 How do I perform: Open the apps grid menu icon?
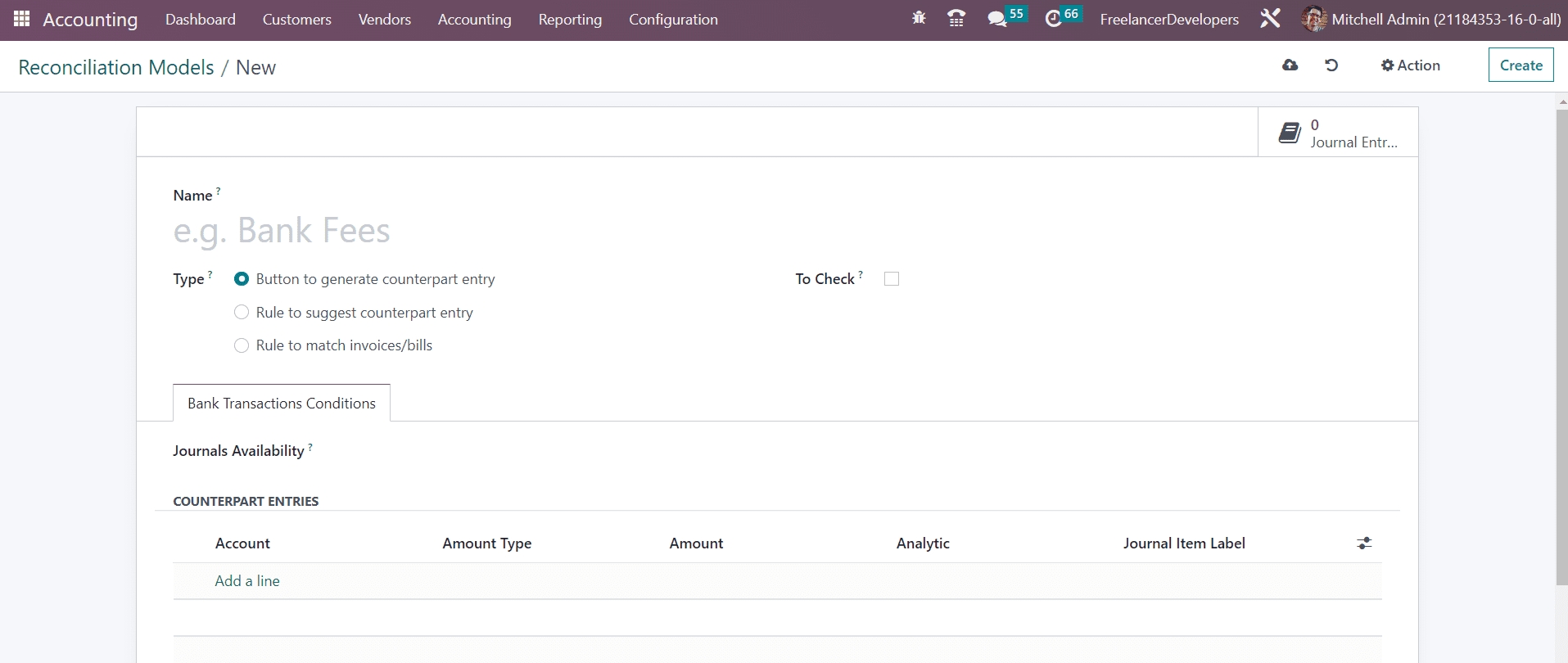coord(22,19)
